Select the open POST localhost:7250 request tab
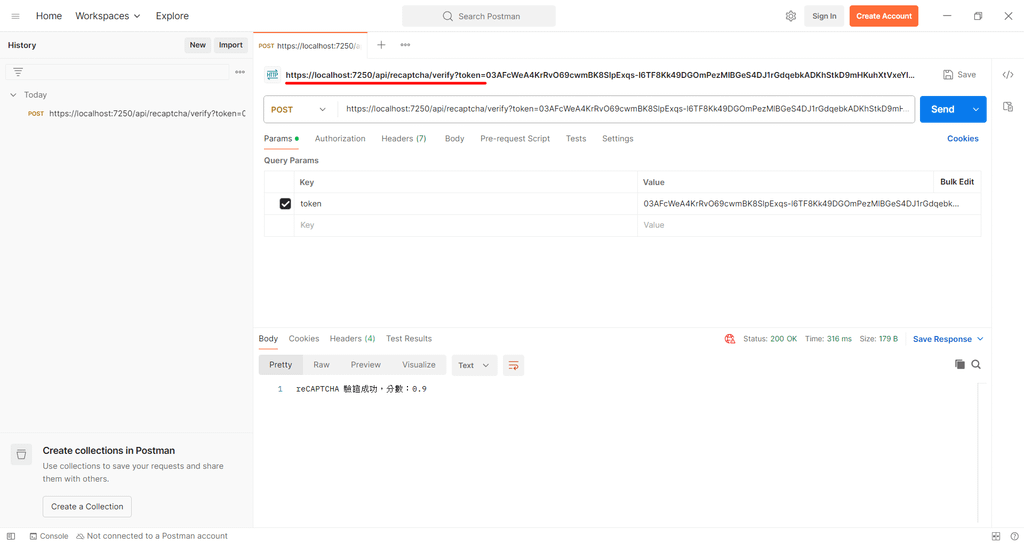The image size is (1024, 544). click(310, 46)
